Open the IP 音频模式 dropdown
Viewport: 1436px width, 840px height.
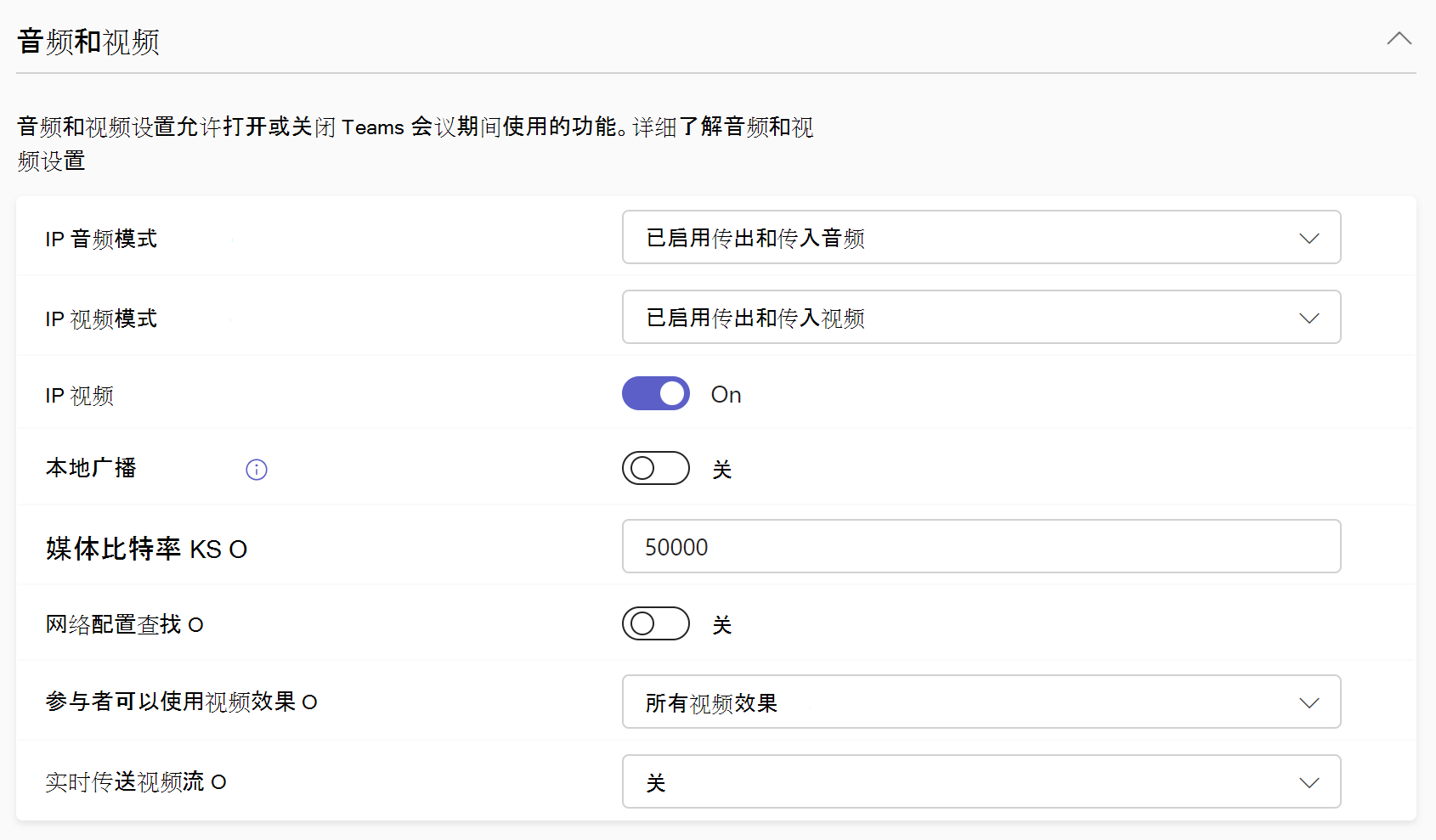[x=981, y=237]
